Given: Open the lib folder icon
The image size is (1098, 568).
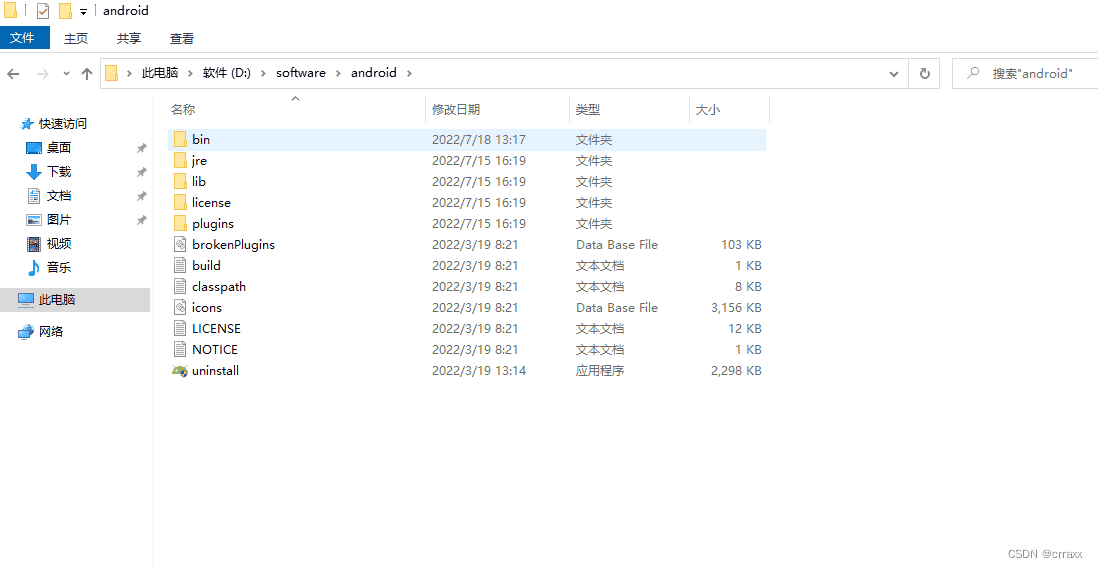Looking at the screenshot, I should click(x=180, y=181).
